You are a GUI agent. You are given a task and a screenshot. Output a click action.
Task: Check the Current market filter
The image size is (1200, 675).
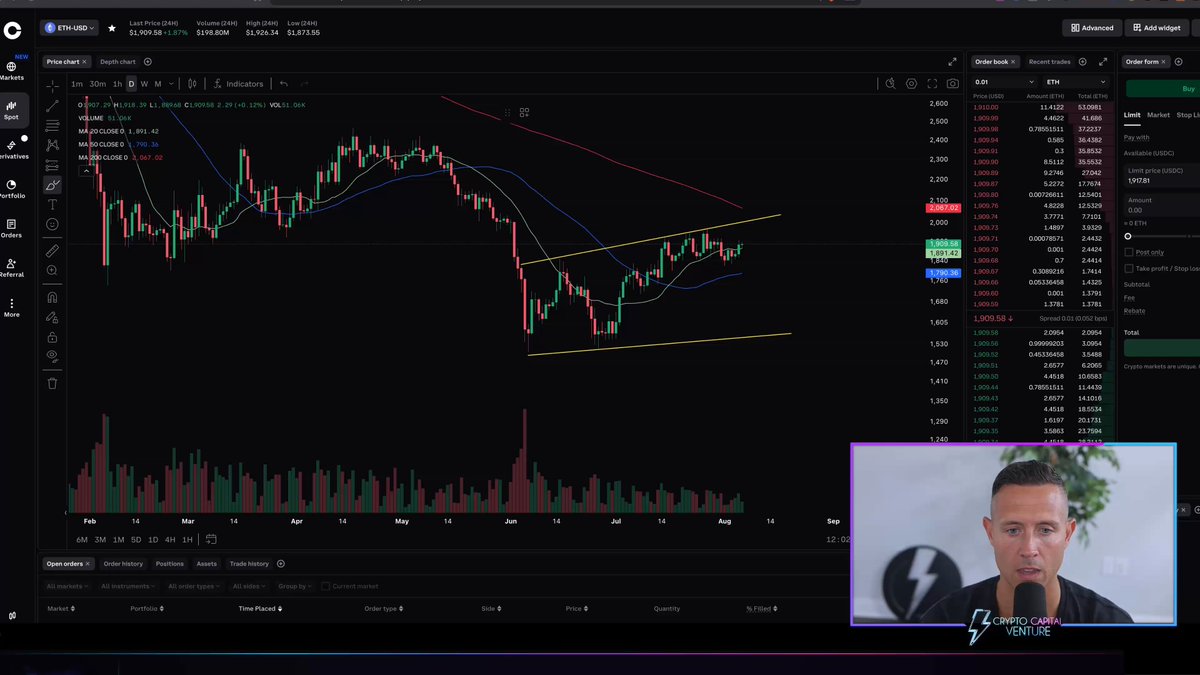click(326, 586)
